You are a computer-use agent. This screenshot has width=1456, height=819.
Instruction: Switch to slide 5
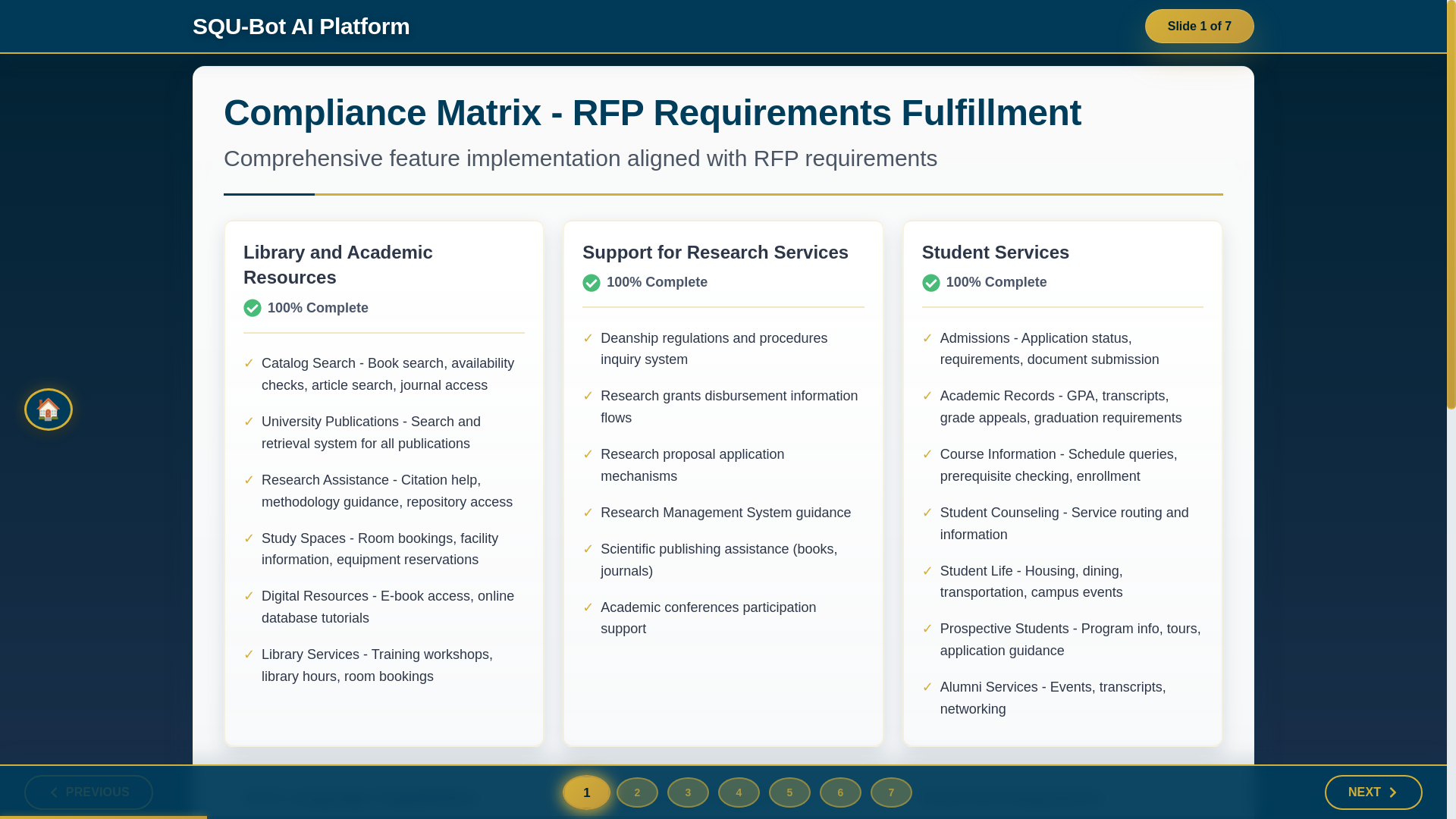[x=789, y=792]
